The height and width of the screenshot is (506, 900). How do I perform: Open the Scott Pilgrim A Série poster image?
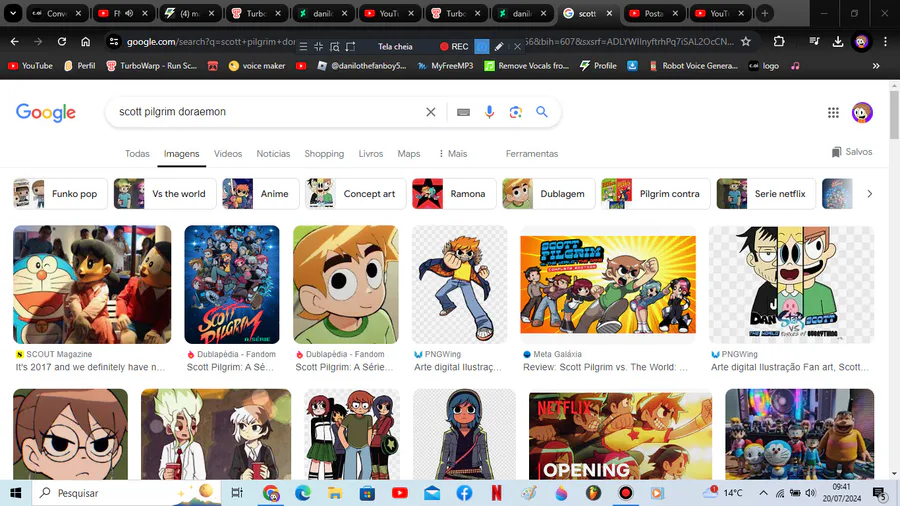(232, 285)
